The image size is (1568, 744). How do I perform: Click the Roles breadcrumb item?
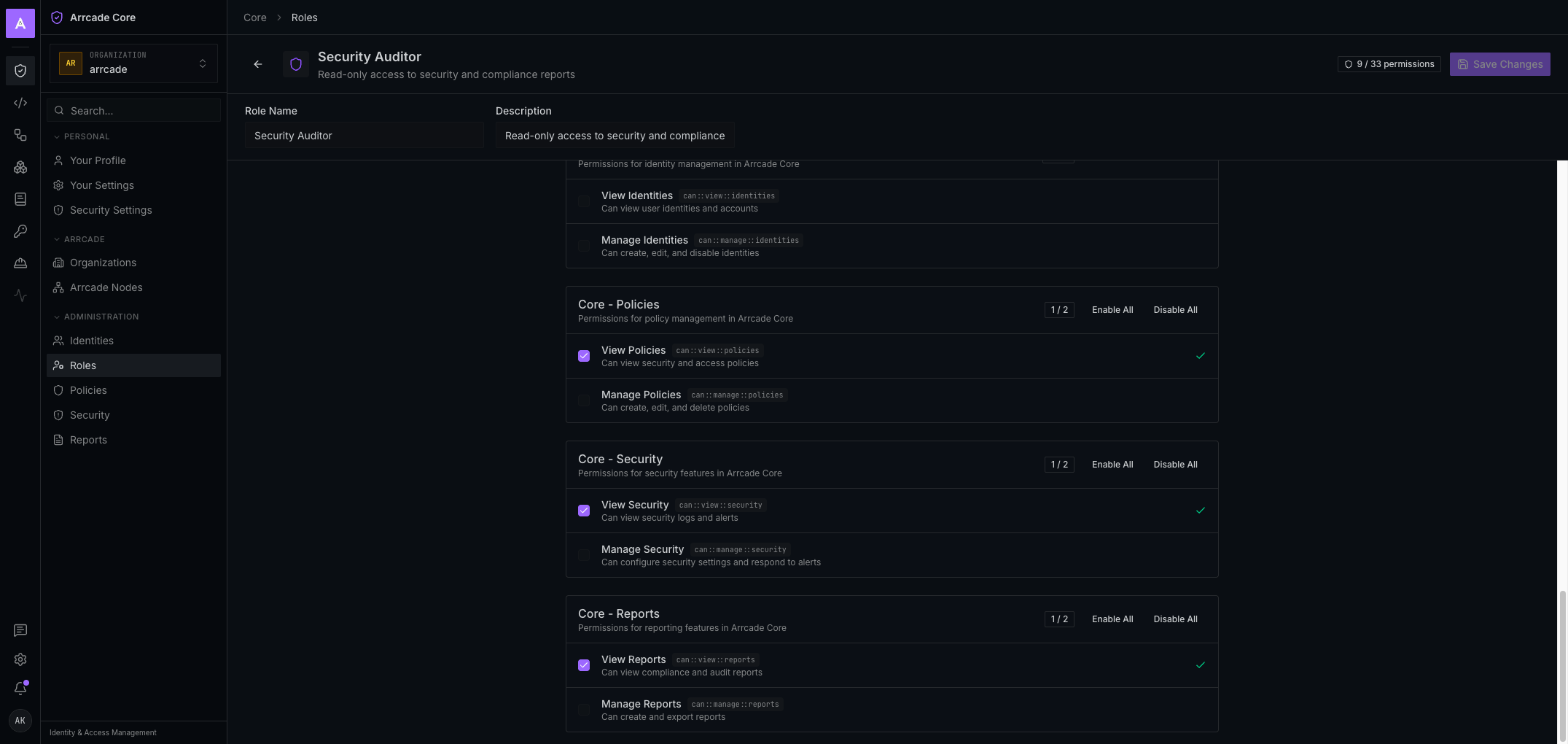(x=304, y=18)
